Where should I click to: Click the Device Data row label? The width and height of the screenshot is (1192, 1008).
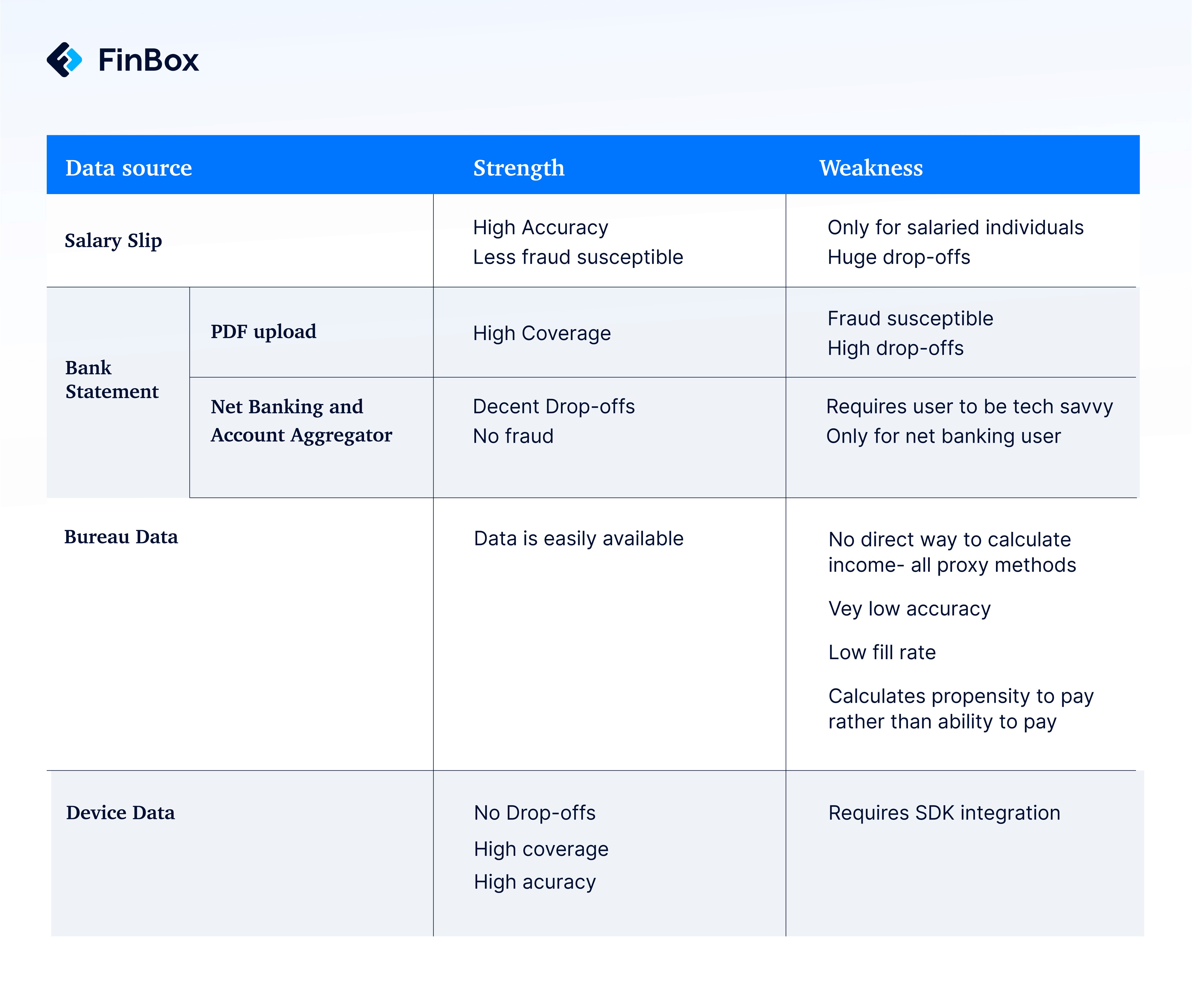click(121, 813)
